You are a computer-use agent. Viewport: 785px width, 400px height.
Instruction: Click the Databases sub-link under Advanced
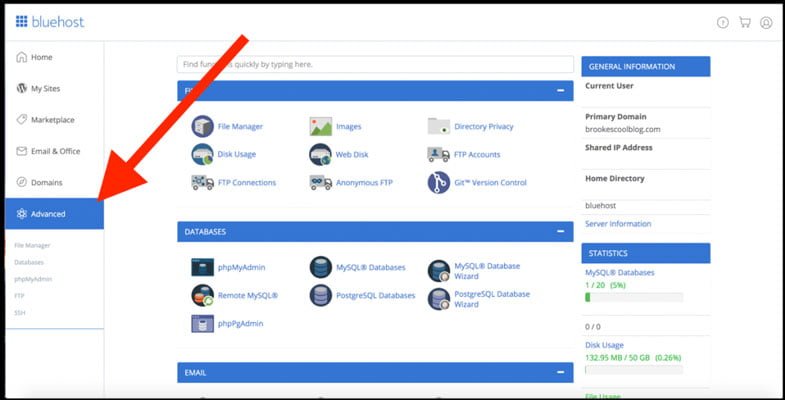[x=29, y=262]
